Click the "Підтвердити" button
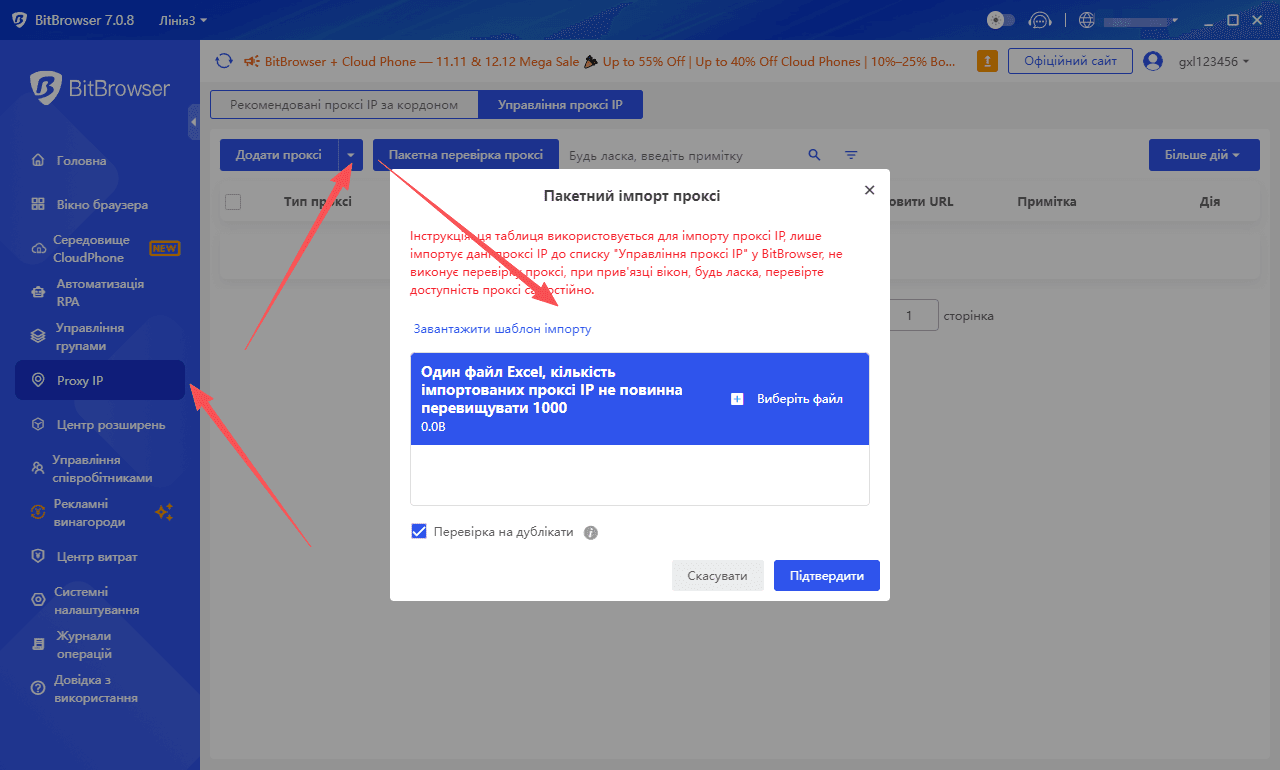The height and width of the screenshot is (770, 1280). pos(826,576)
